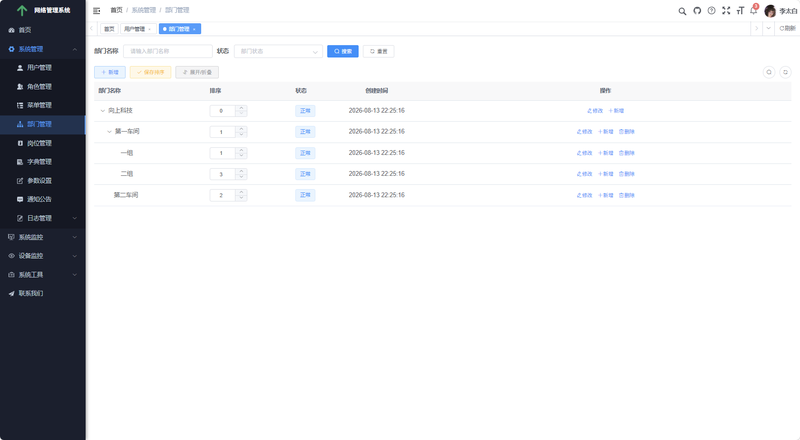
Task: Switch to the 用户管理 page tab
Action: tap(137, 29)
